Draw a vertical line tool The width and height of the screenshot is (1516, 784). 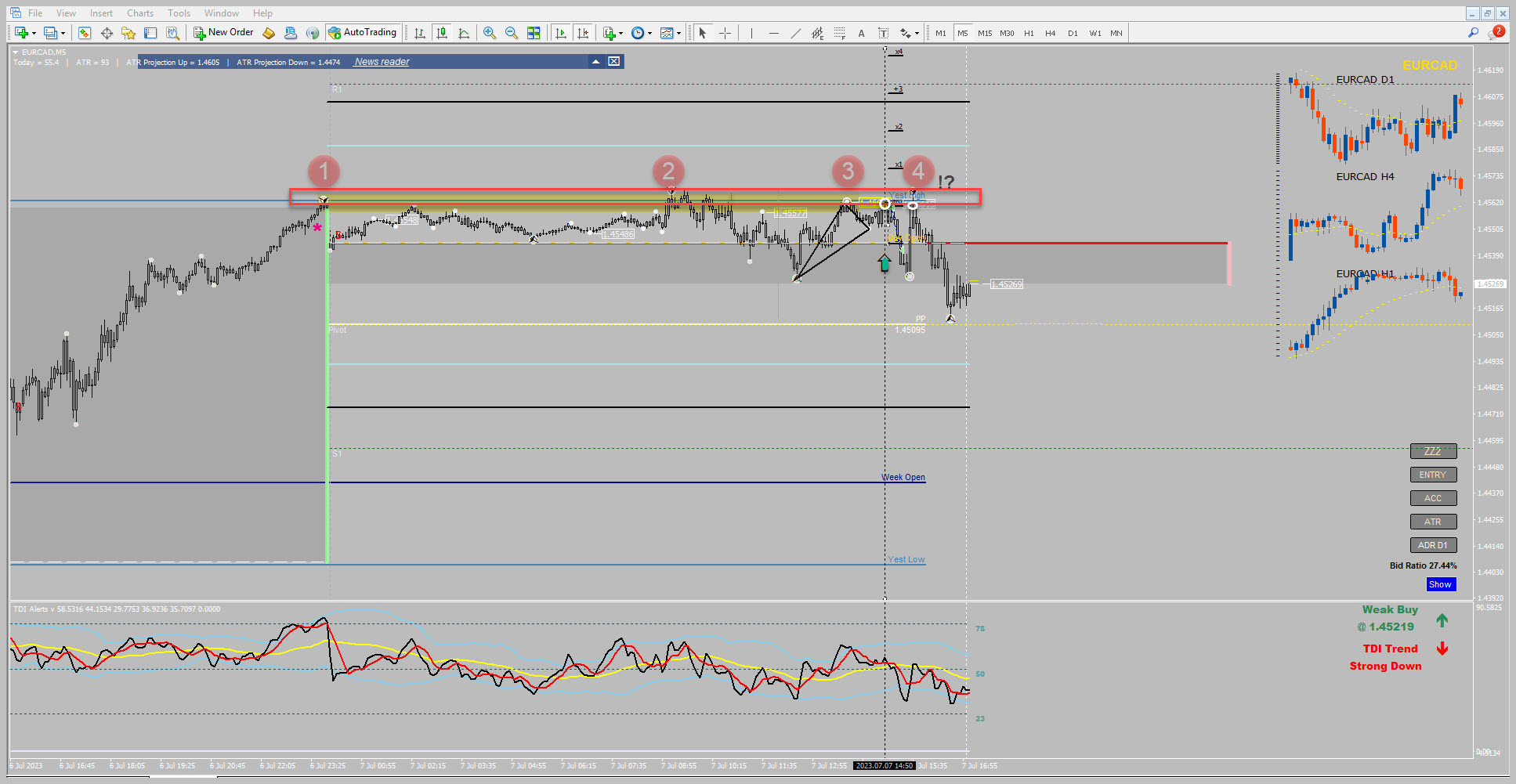click(x=751, y=33)
